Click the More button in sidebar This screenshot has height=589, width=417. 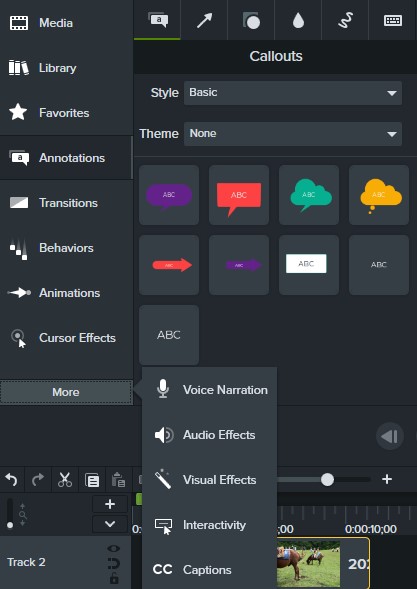pos(66,392)
